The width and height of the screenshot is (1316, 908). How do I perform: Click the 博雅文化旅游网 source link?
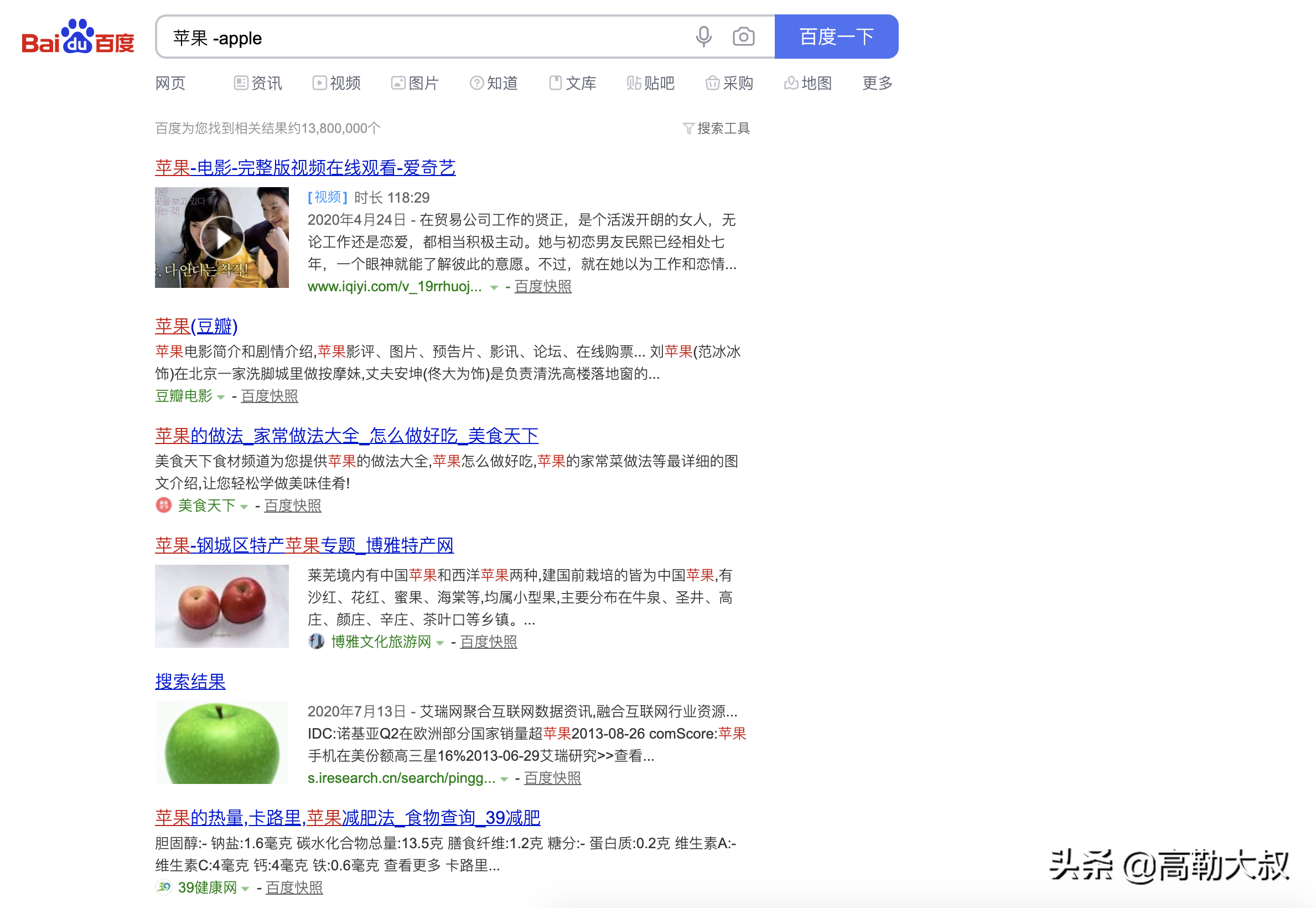(x=381, y=642)
